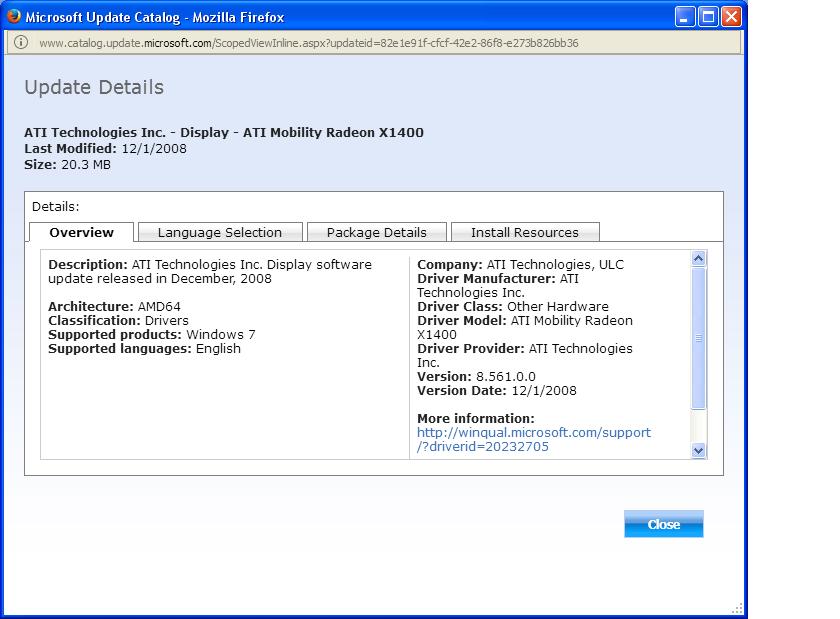The height and width of the screenshot is (619, 840).
Task: Click the Last Modified date 12/1/2008
Action: [154, 148]
